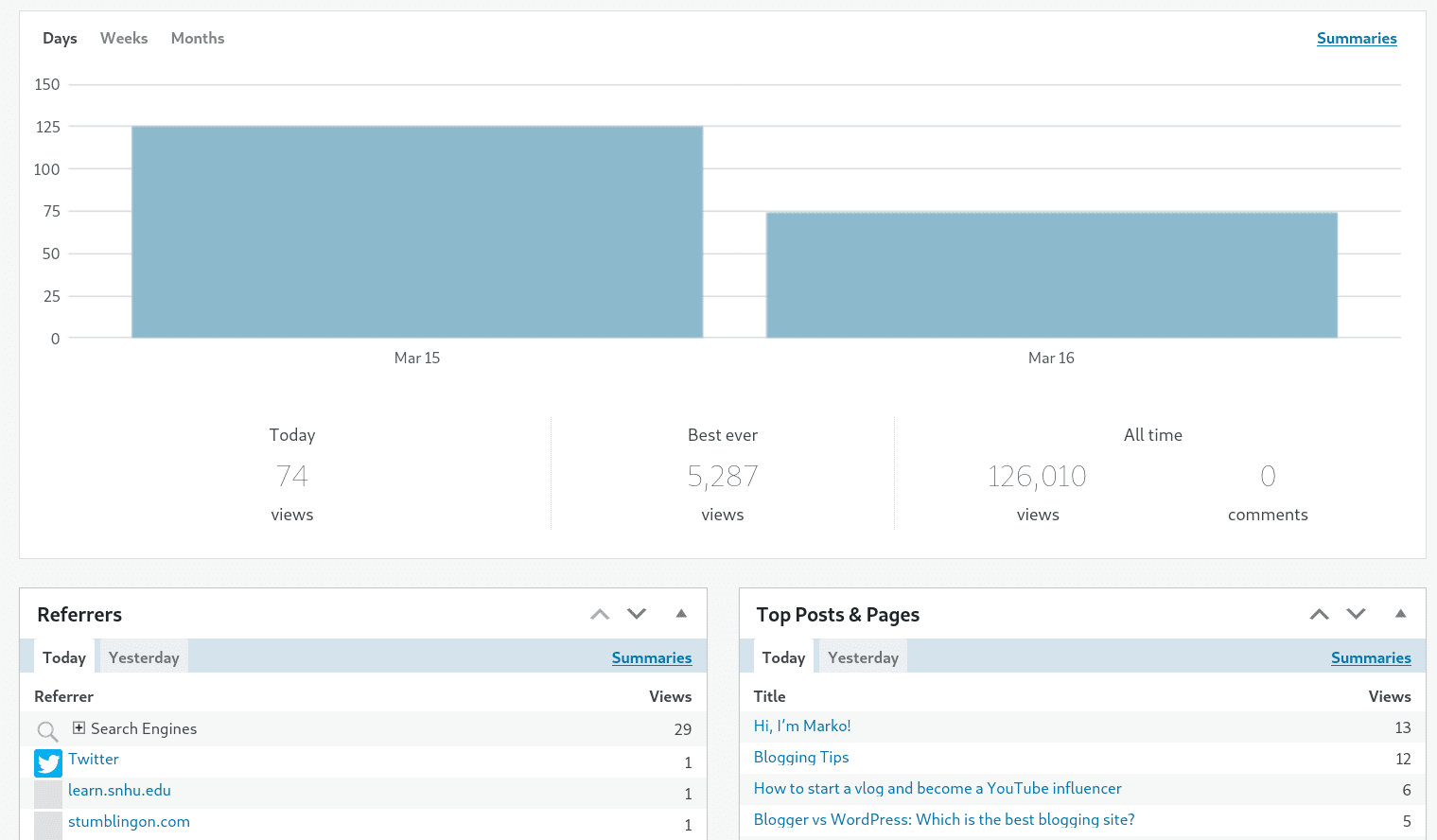This screenshot has width=1437, height=840.
Task: Move the Referrers panel down
Action: pyautogui.click(x=636, y=614)
